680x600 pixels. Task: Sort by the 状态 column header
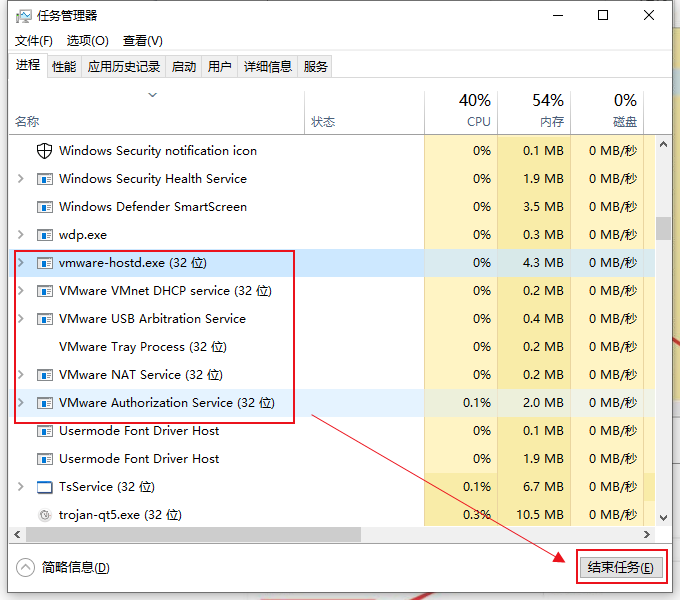[364, 113]
